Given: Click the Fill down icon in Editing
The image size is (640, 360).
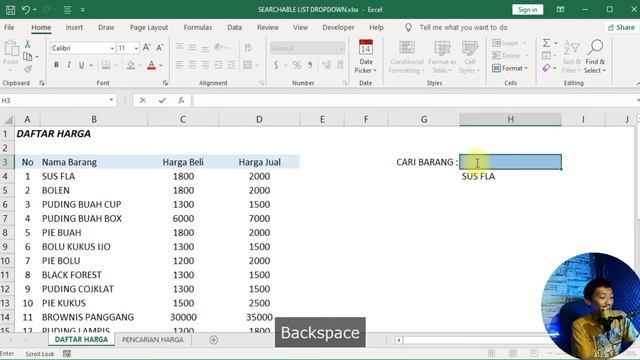Looking at the screenshot, I should pos(546,56).
